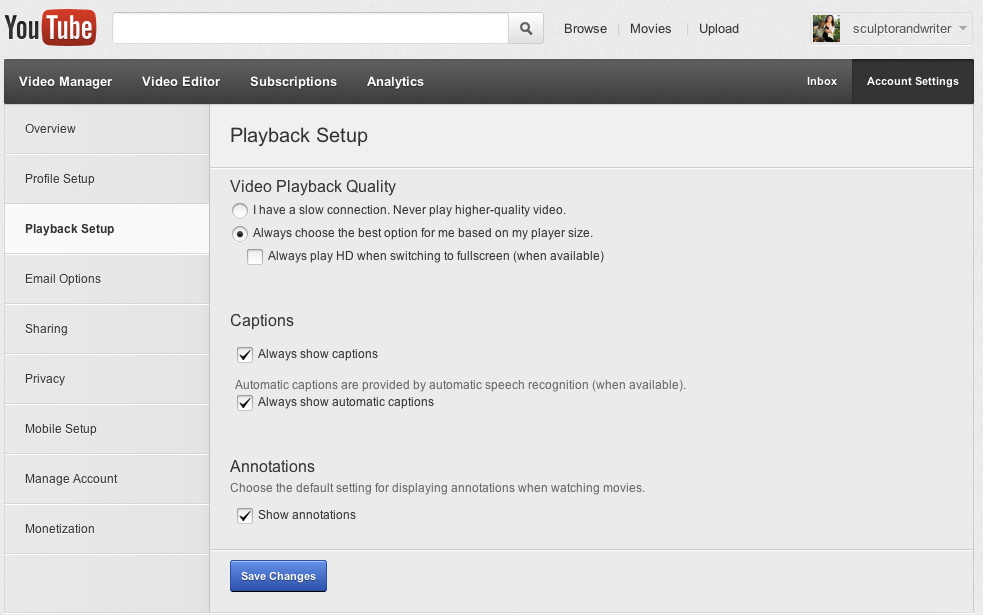The image size is (983, 615).
Task: Click the sculptorandwriter profile avatar
Action: pos(826,28)
